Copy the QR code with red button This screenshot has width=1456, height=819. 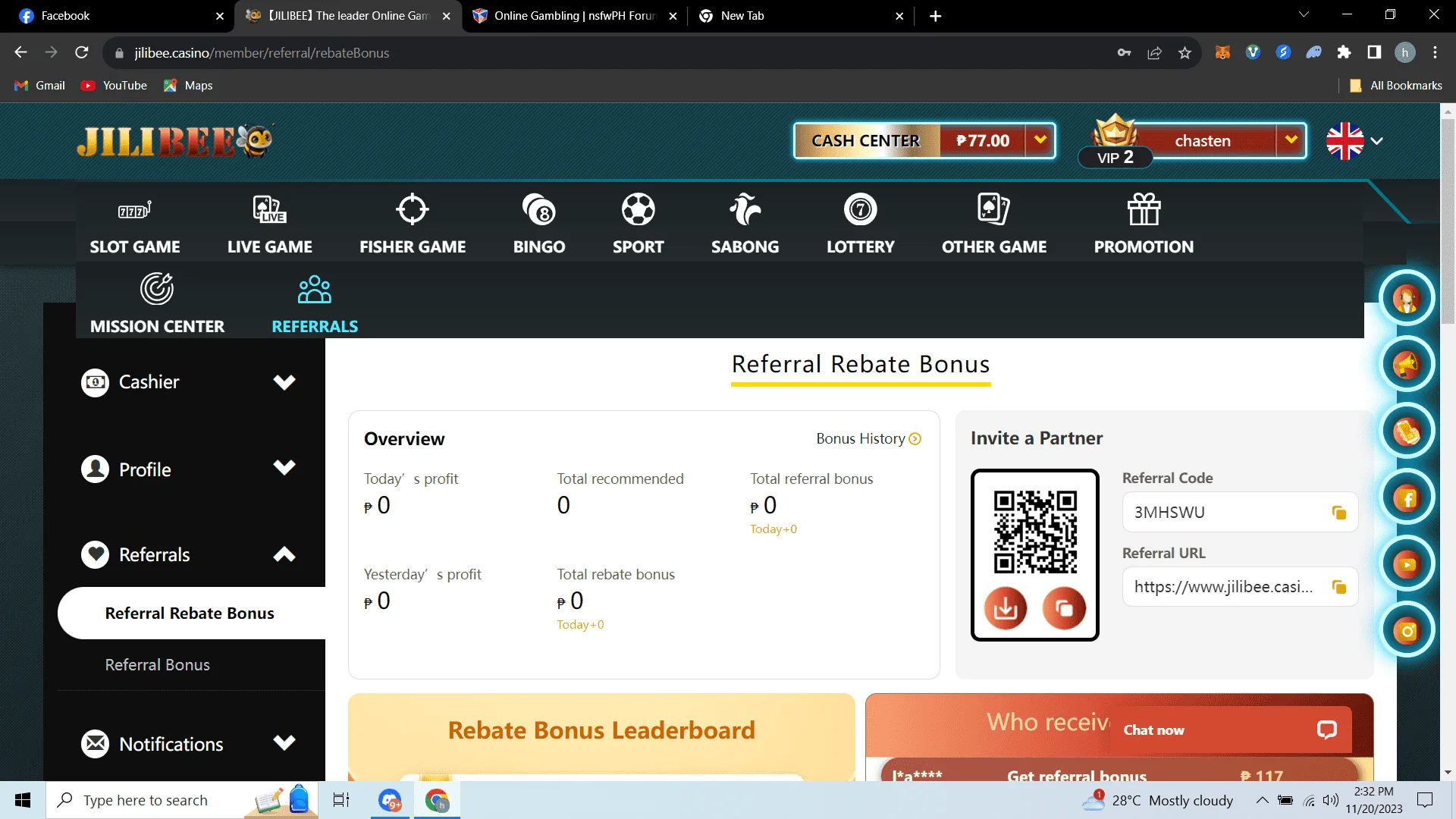1064,608
